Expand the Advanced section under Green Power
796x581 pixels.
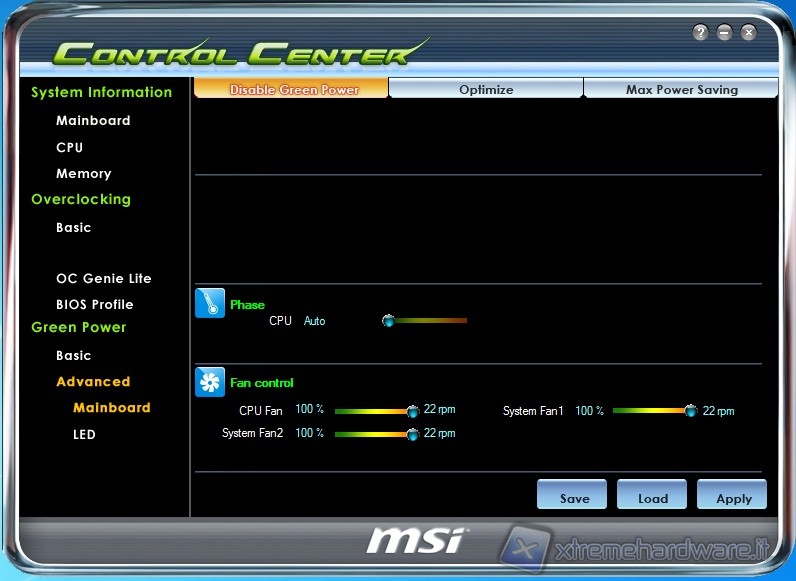pyautogui.click(x=93, y=381)
